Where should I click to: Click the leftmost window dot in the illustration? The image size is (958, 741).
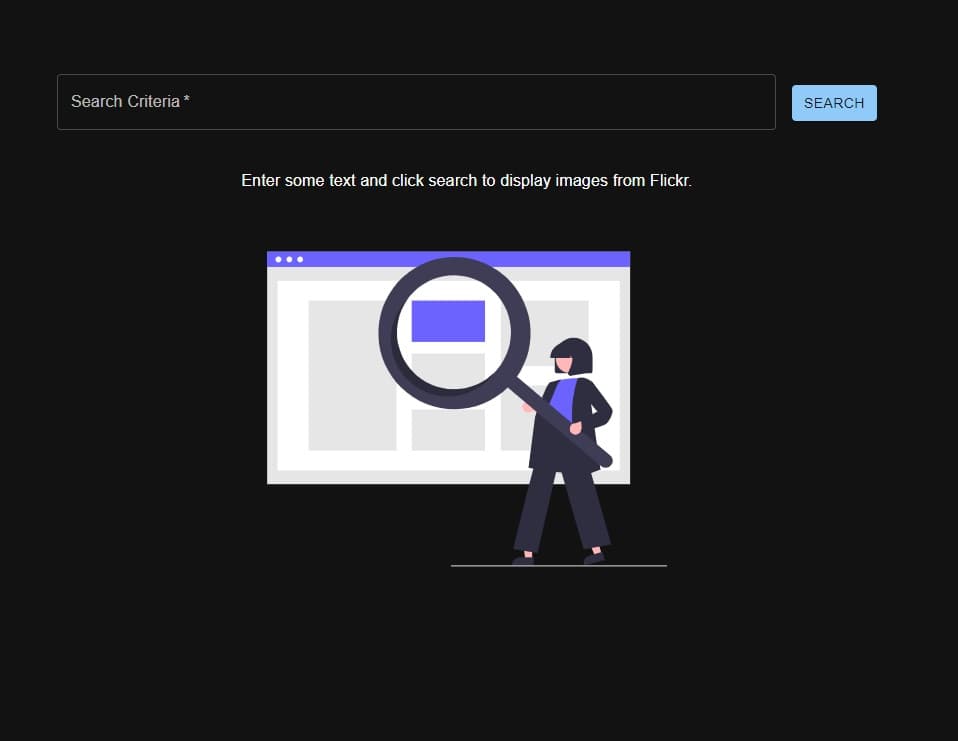point(280,259)
